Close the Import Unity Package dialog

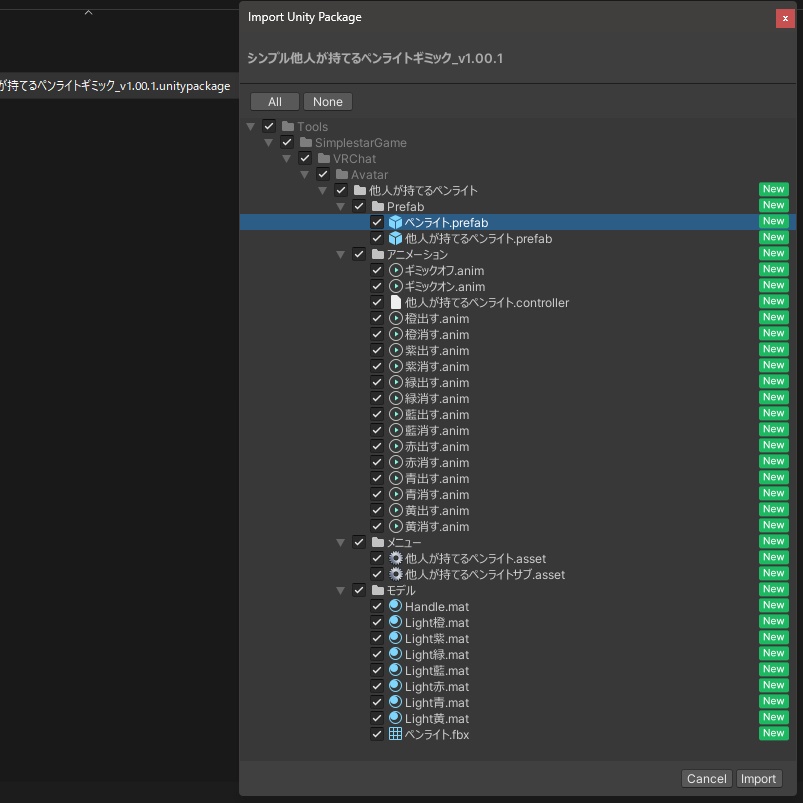pos(785,18)
